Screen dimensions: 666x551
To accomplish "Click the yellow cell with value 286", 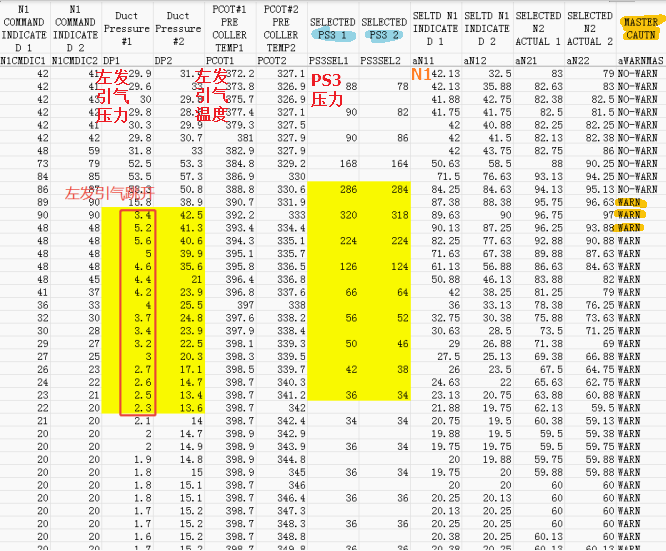I will [x=347, y=189].
